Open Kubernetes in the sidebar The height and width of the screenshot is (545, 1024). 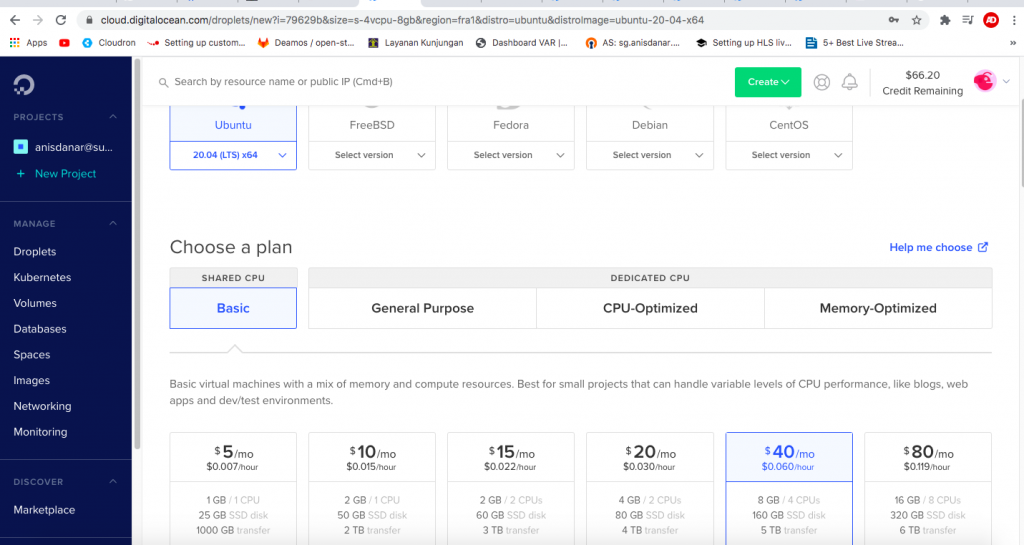click(42, 277)
